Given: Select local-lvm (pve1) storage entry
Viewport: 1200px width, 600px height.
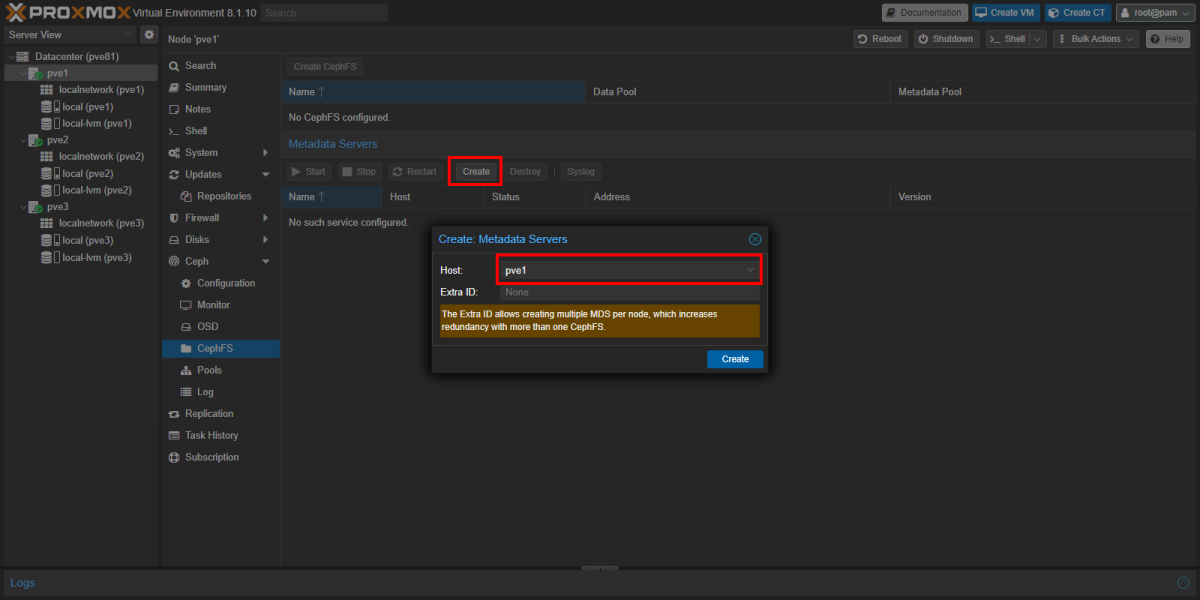Looking at the screenshot, I should click(97, 124).
